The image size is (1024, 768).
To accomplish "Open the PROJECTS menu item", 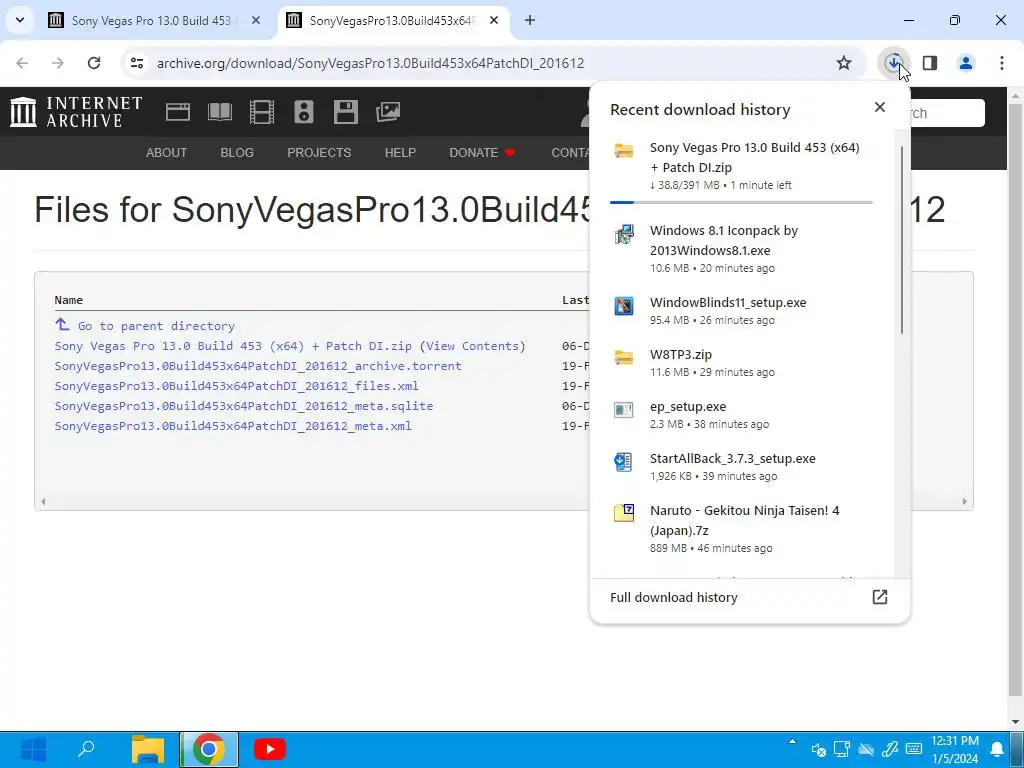I will click(319, 152).
